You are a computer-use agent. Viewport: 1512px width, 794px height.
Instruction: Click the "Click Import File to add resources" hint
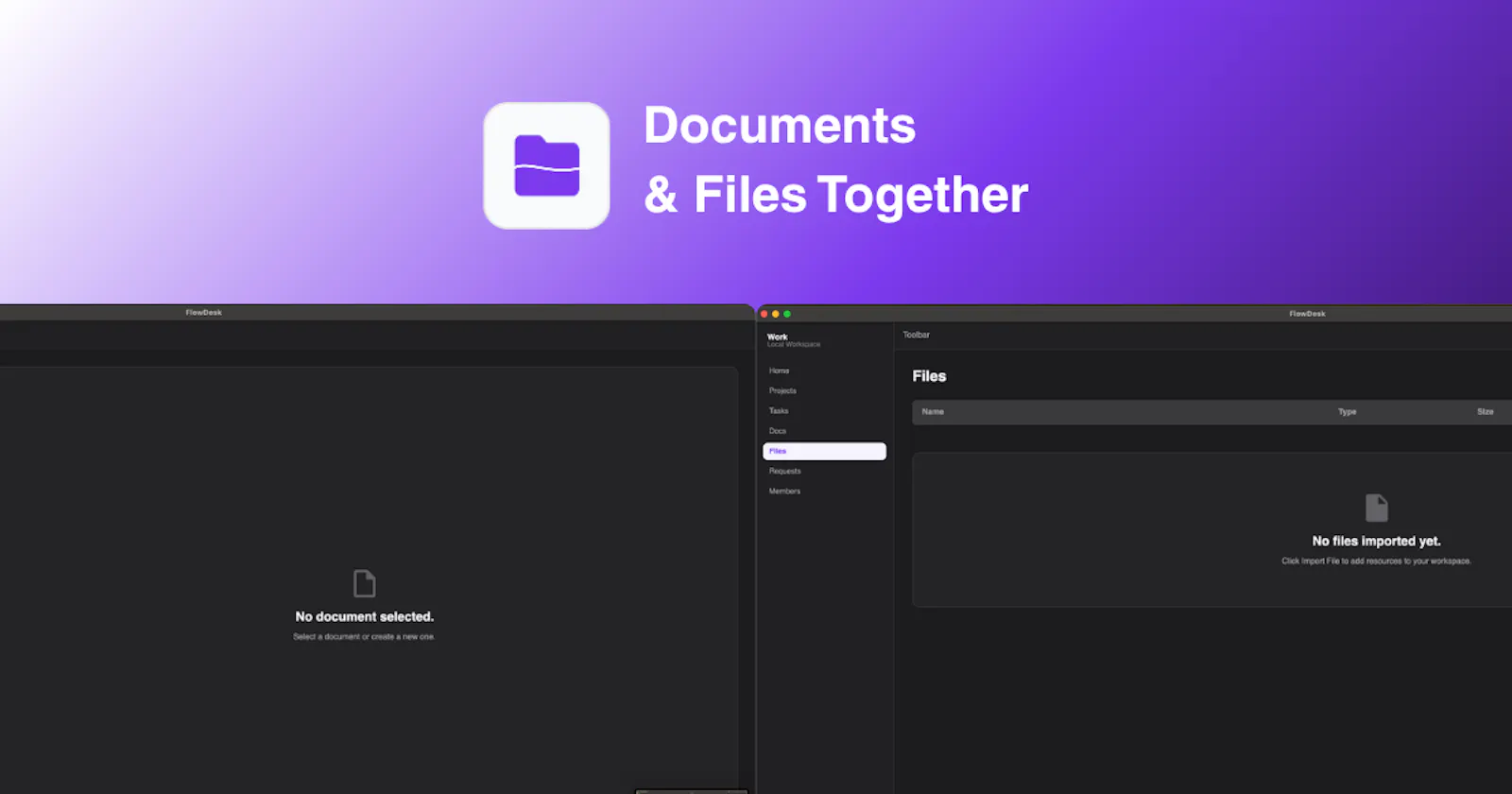click(x=1376, y=561)
